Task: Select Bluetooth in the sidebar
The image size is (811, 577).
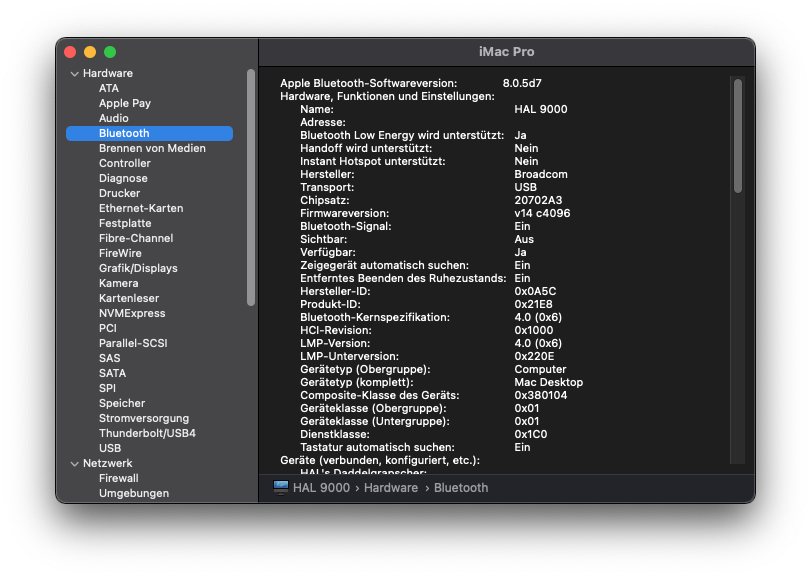Action: coord(124,133)
